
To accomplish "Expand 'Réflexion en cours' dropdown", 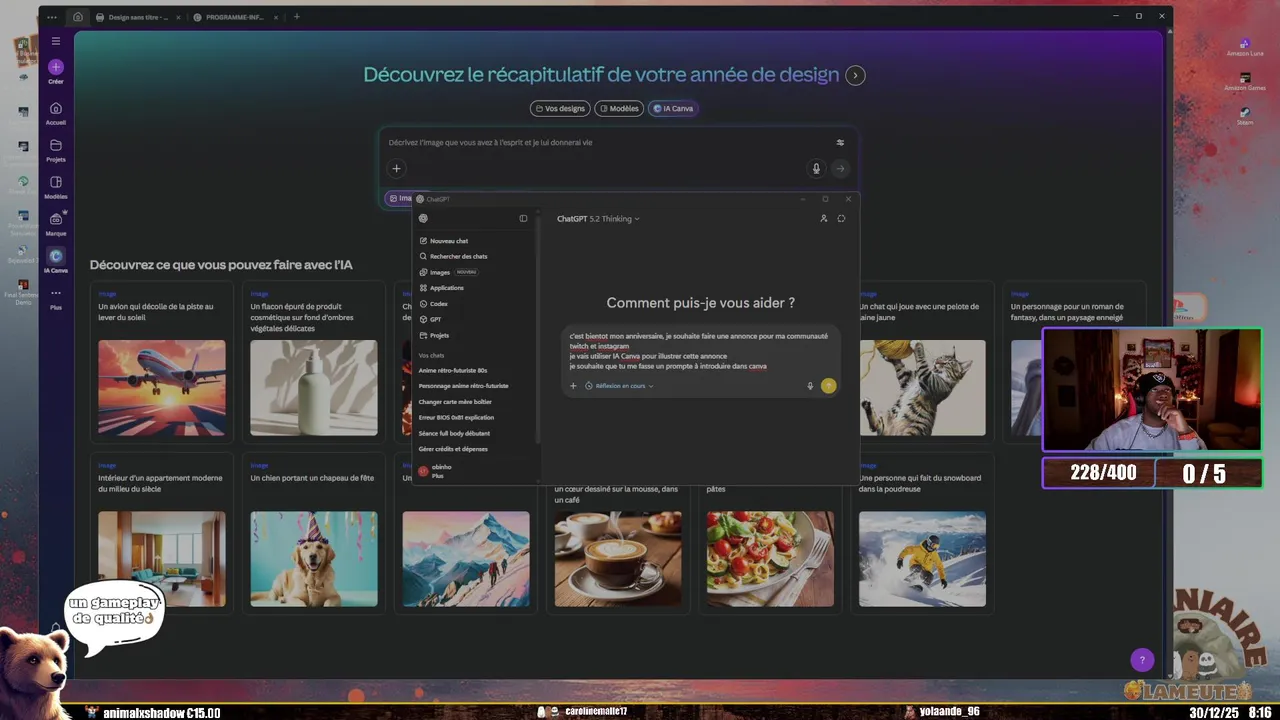I will tap(619, 386).
